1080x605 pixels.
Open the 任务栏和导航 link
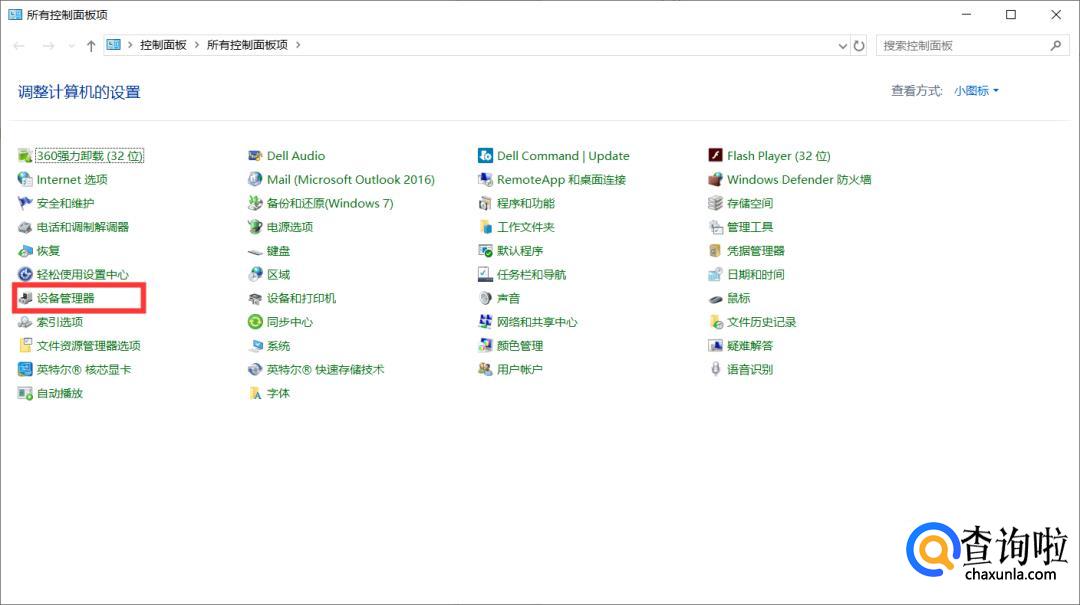click(531, 274)
